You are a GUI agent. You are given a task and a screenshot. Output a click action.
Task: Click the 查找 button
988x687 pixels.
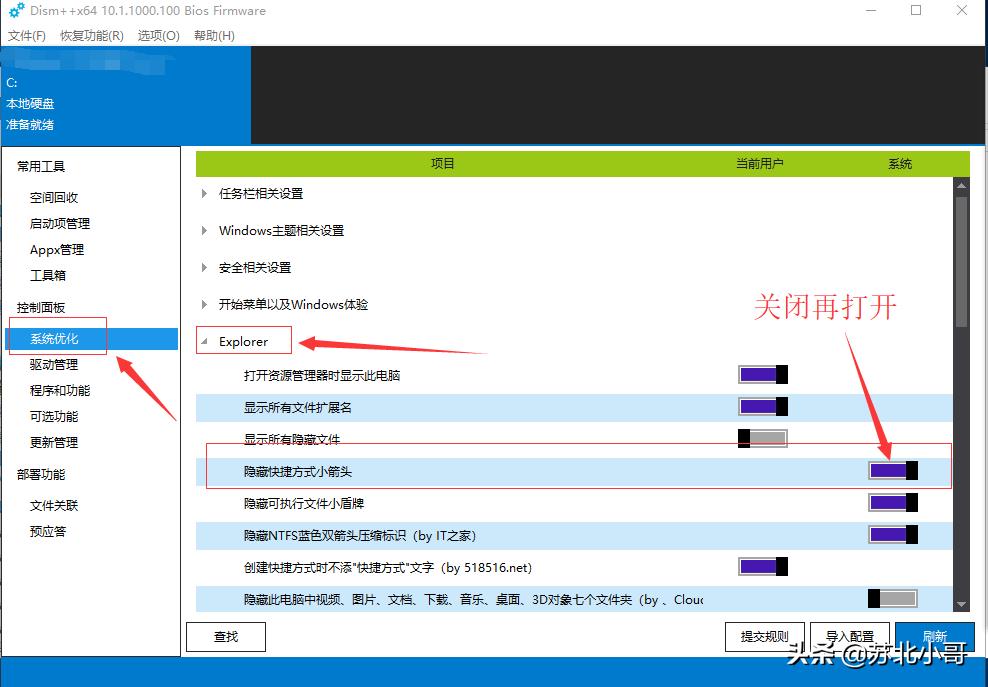click(225, 636)
